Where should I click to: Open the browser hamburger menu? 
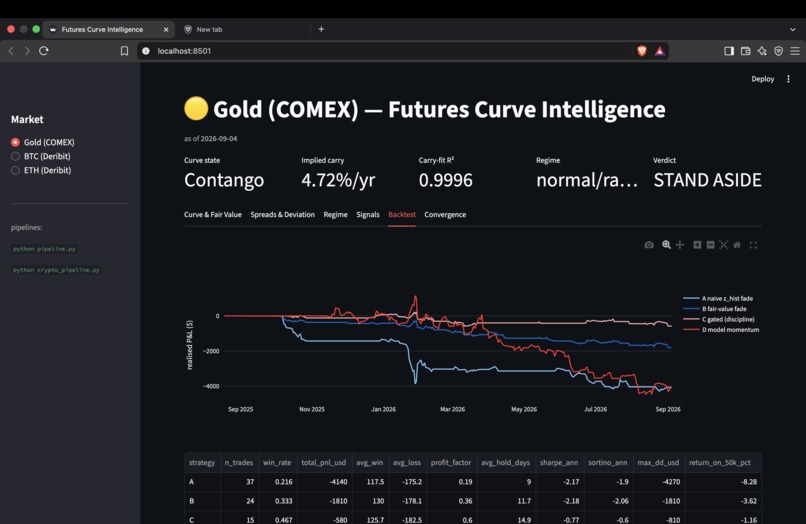795,51
